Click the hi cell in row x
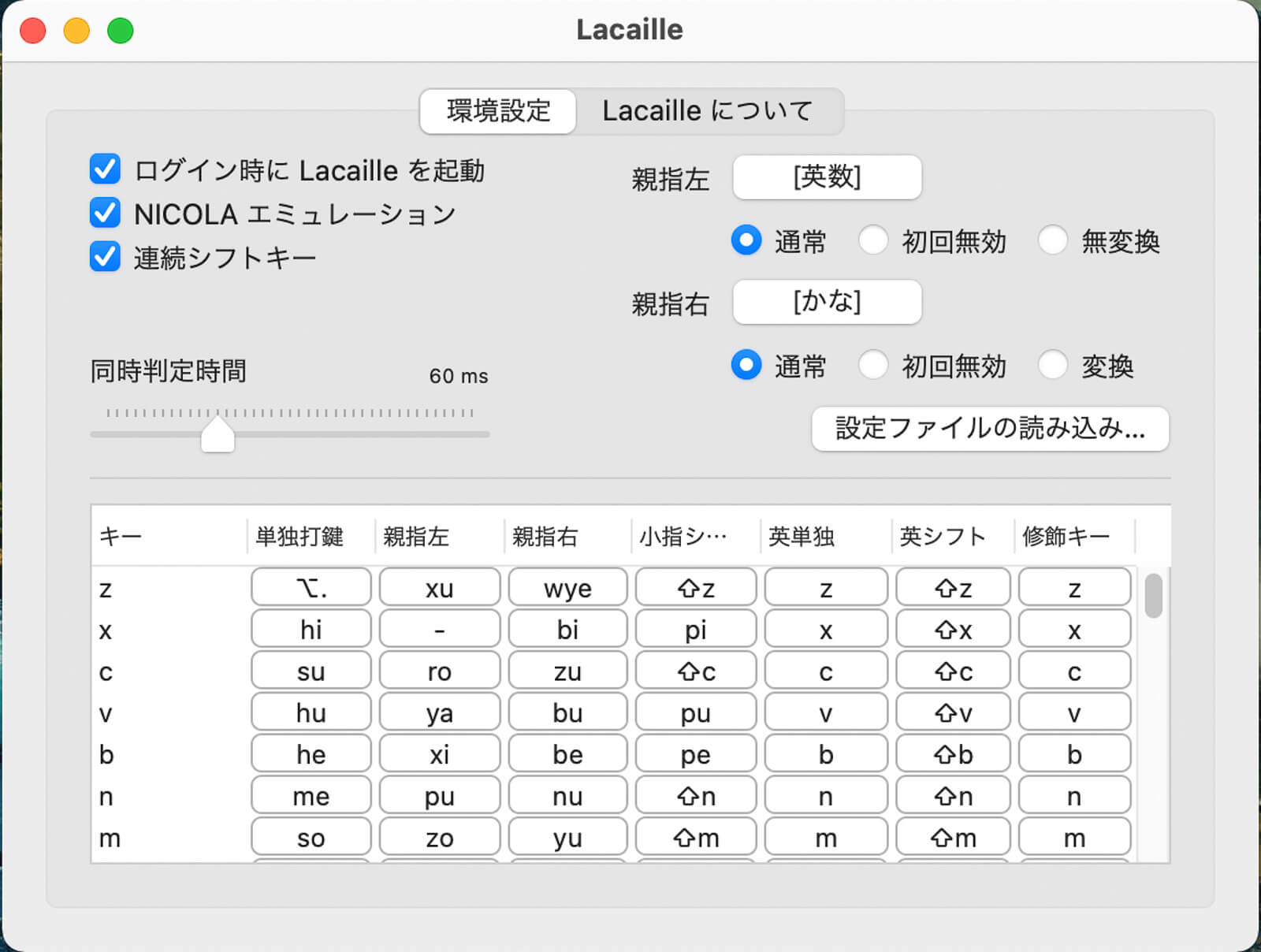 (x=311, y=630)
